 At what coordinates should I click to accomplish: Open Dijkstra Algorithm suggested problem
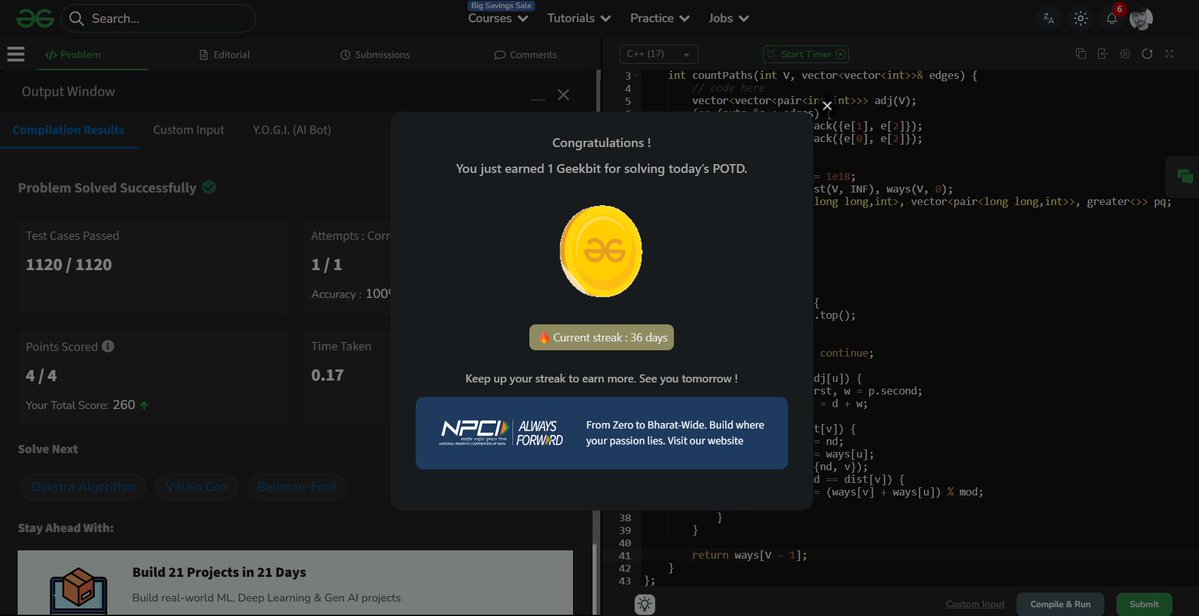[x=83, y=487]
